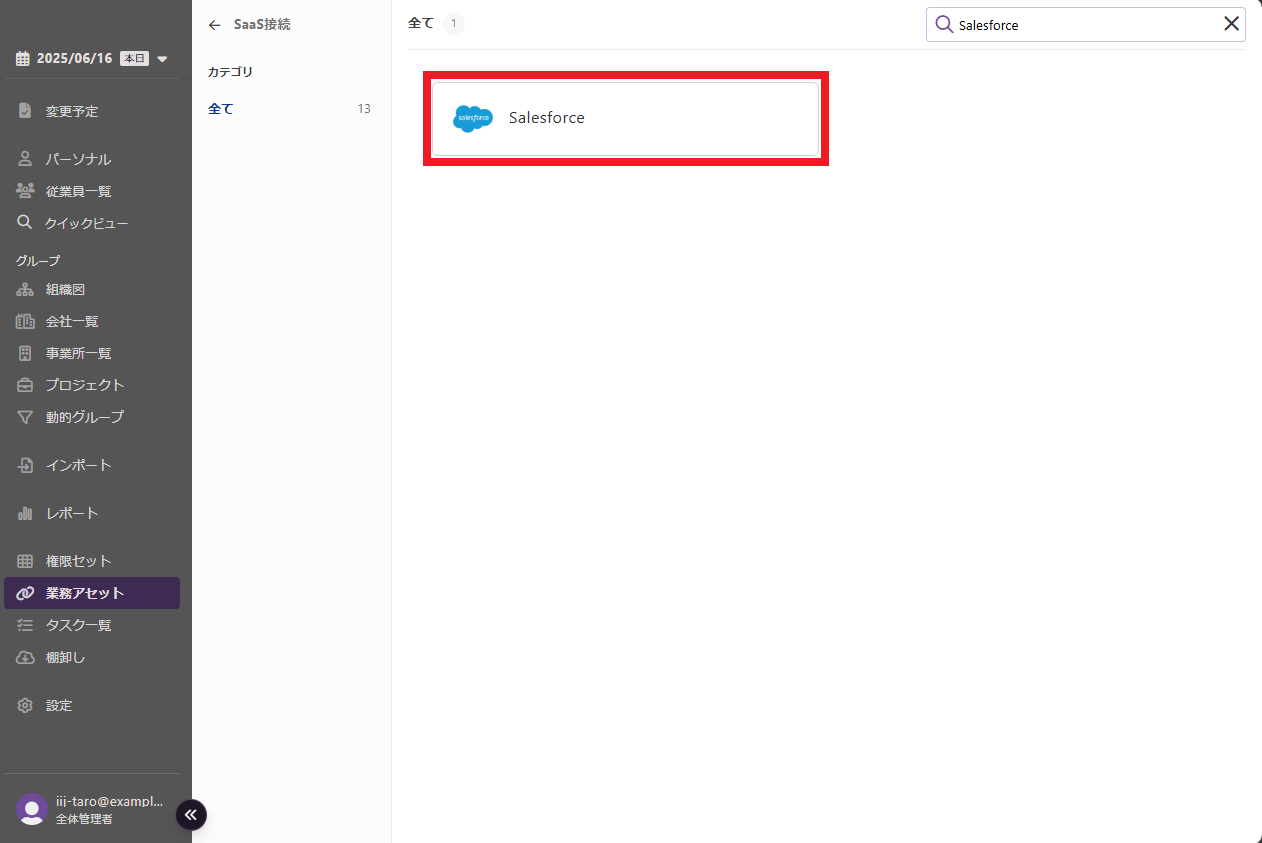
Task: Open the Salesforce connector card
Action: click(625, 118)
